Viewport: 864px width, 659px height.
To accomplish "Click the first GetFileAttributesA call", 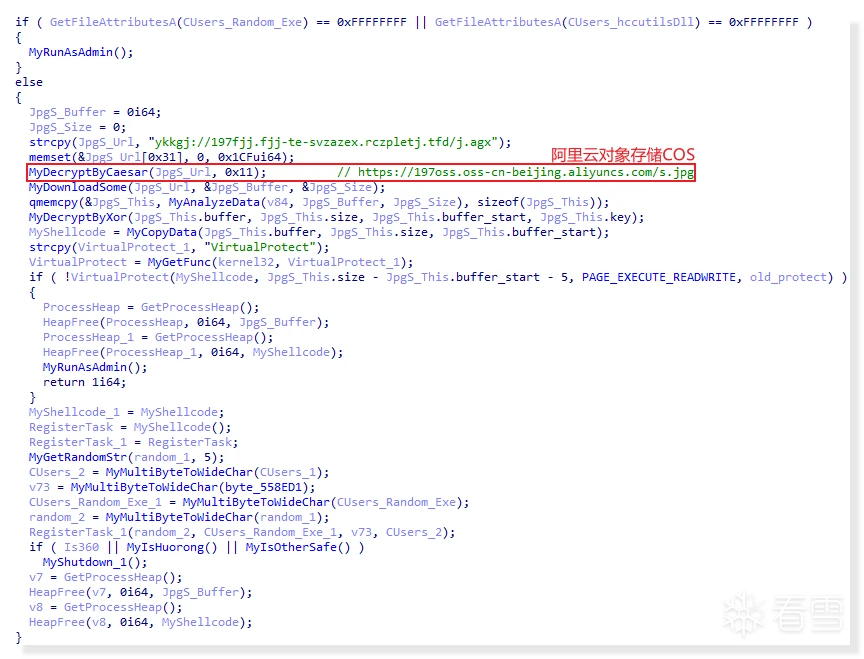I will [179, 22].
